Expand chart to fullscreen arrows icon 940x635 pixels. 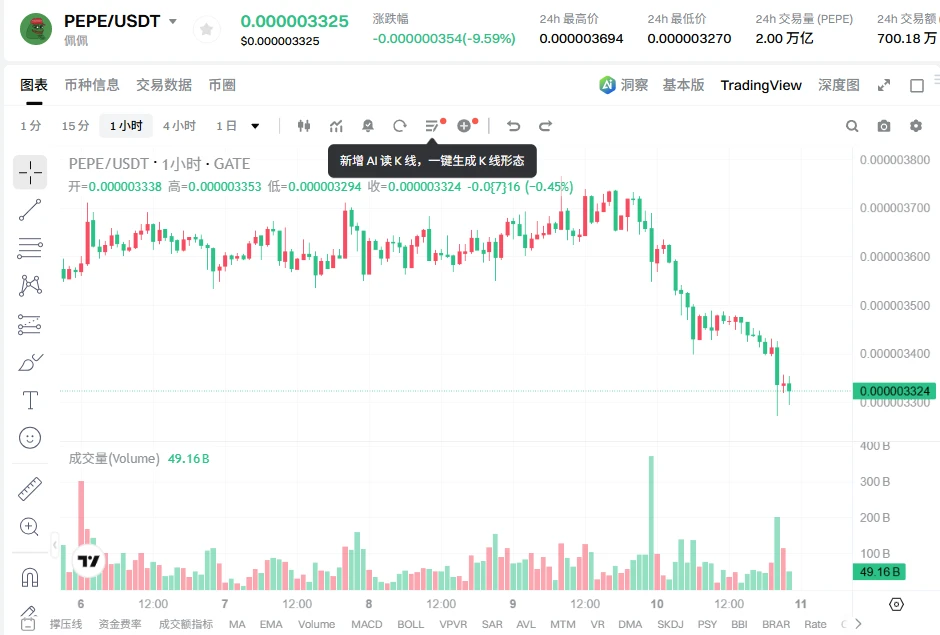pos(884,86)
